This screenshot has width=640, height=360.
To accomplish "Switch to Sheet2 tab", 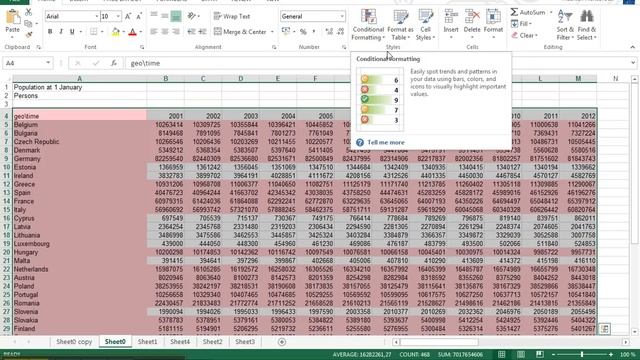I will point(212,342).
